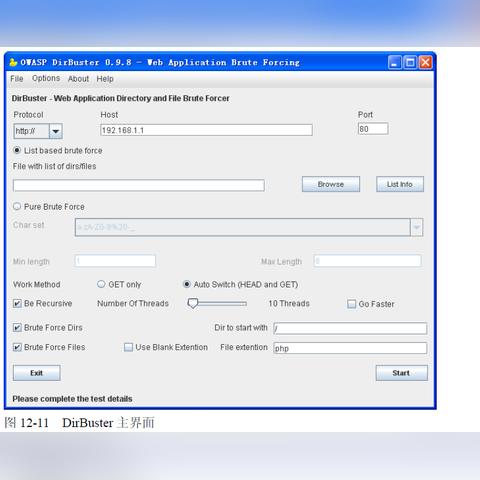Close the DirBuster window
The image size is (480, 480).
426,62
